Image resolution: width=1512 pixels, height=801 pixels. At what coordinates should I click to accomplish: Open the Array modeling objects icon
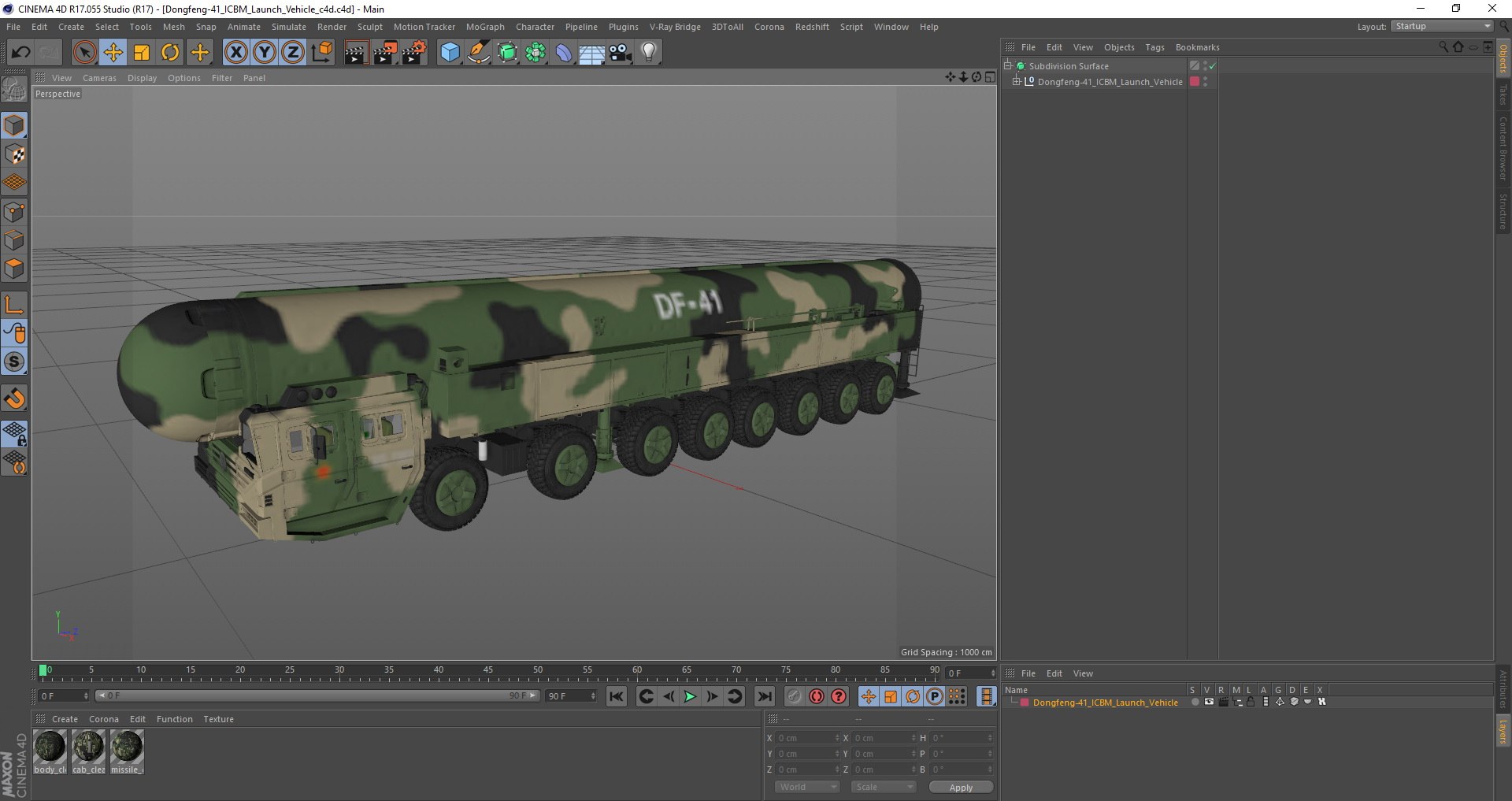[x=535, y=53]
